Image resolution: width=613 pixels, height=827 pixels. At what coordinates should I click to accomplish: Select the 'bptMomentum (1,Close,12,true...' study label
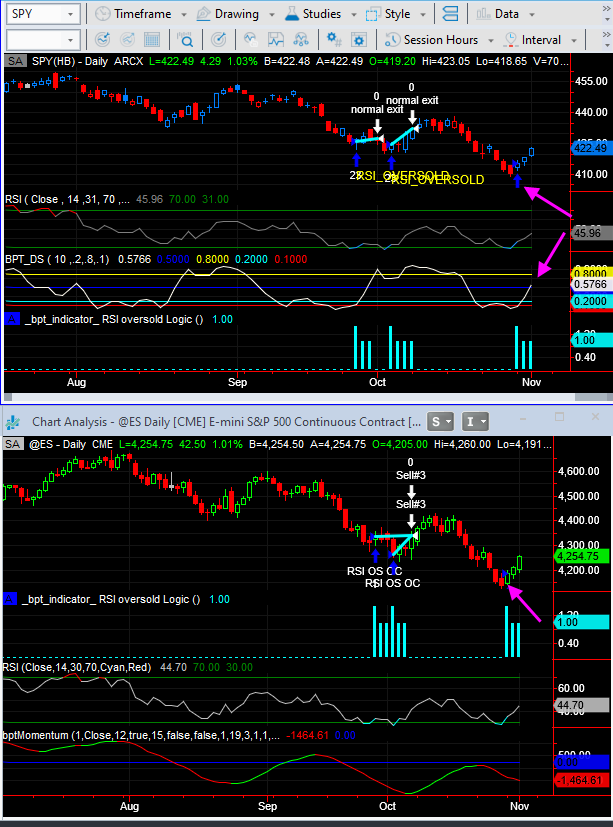click(x=141, y=735)
